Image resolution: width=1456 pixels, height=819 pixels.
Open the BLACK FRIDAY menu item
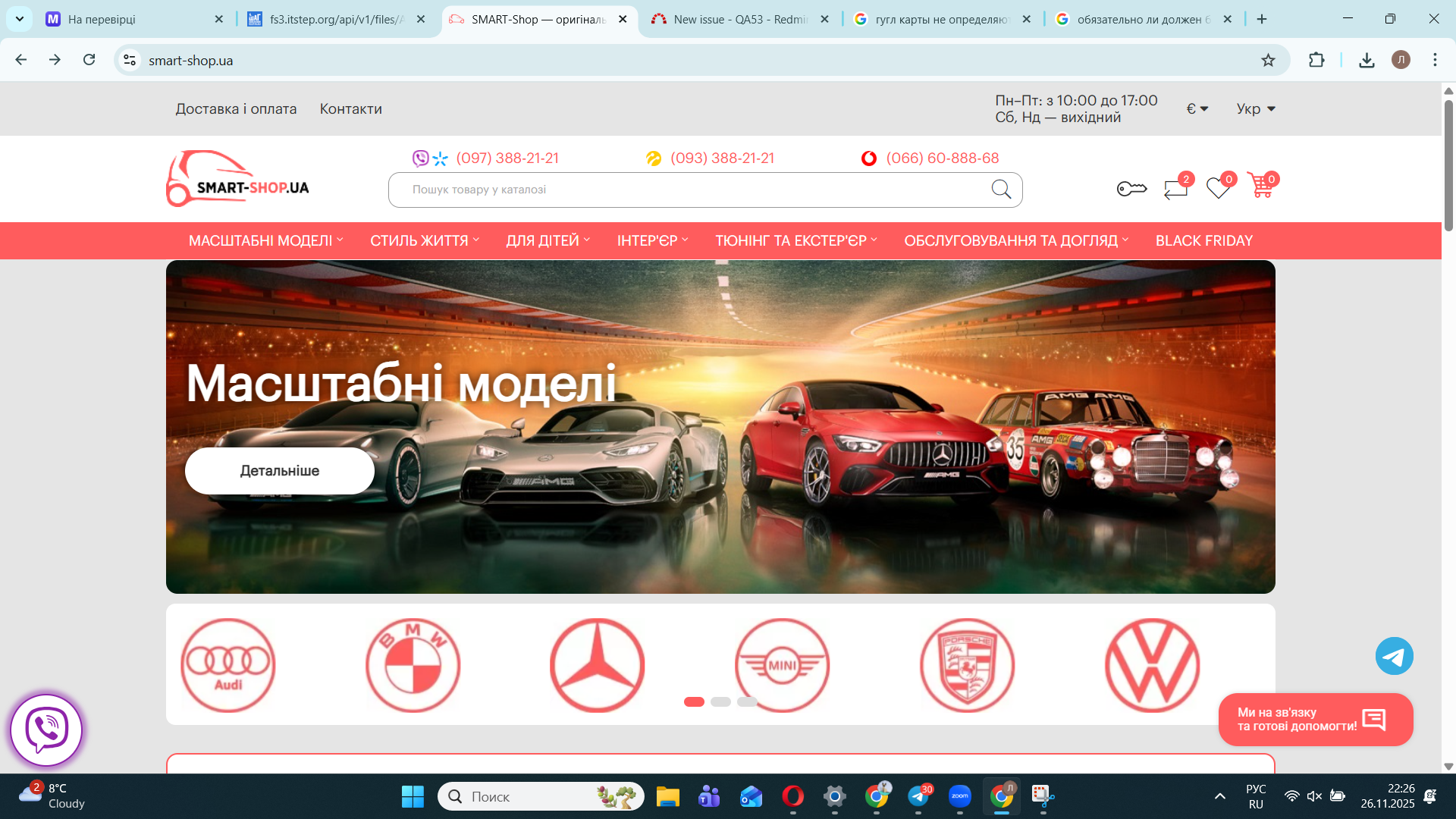pyautogui.click(x=1203, y=240)
